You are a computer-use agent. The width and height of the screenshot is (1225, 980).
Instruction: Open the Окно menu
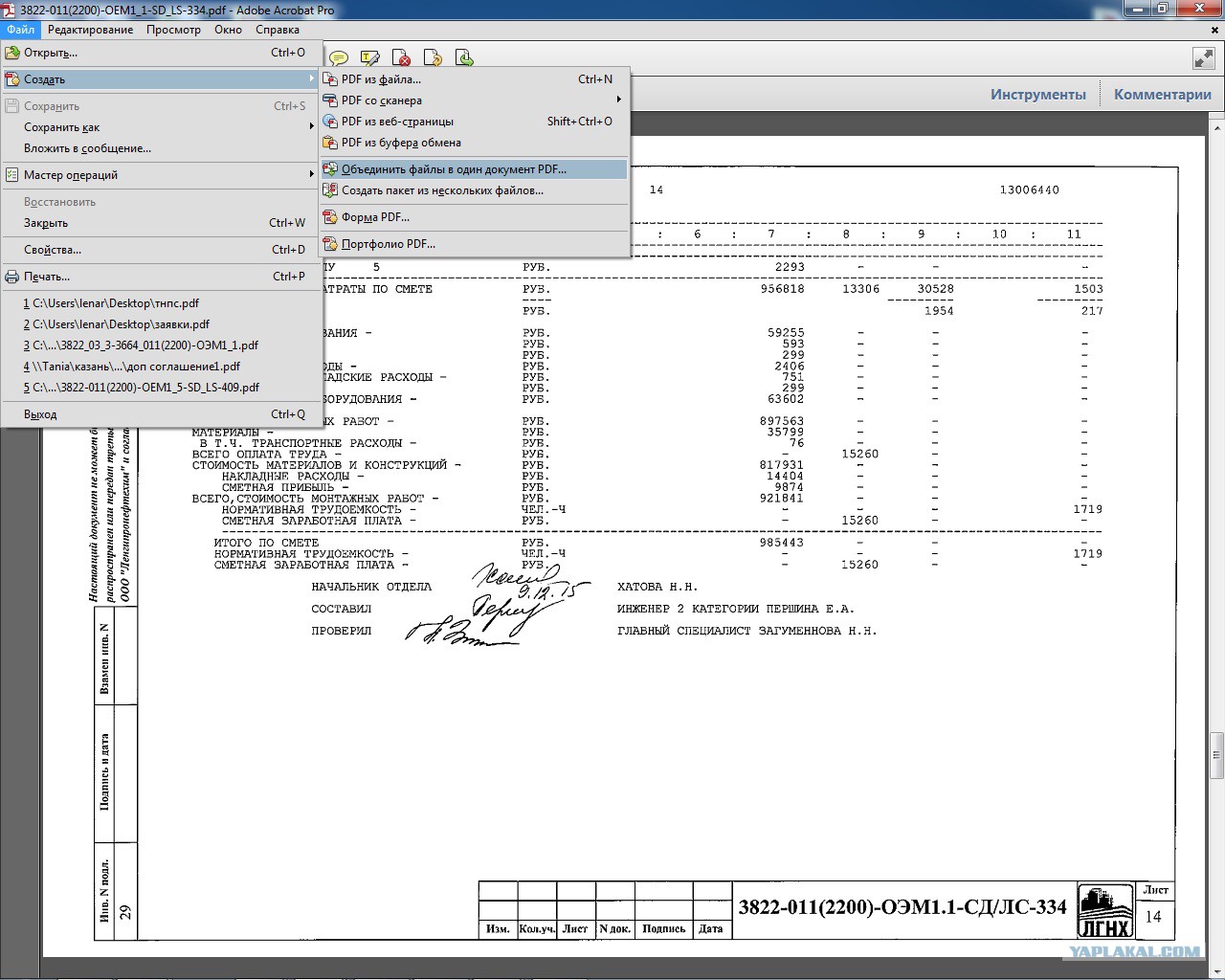[228, 30]
